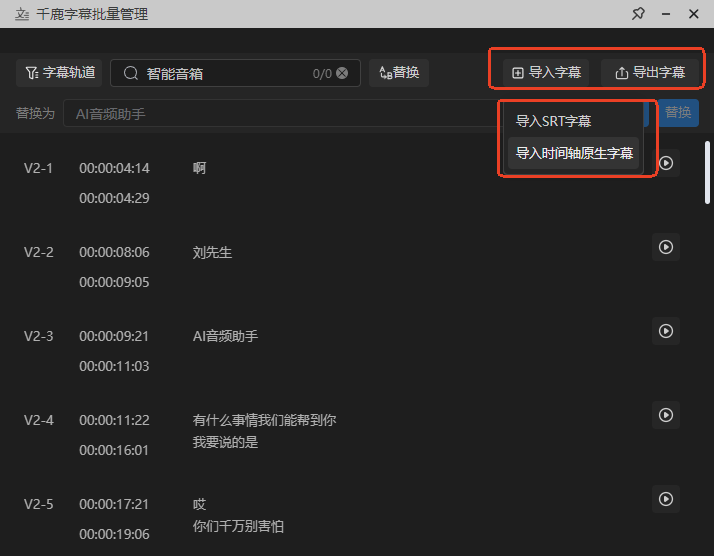The width and height of the screenshot is (714, 556).
Task: Select subtitle text 刘先生
Action: tap(212, 252)
